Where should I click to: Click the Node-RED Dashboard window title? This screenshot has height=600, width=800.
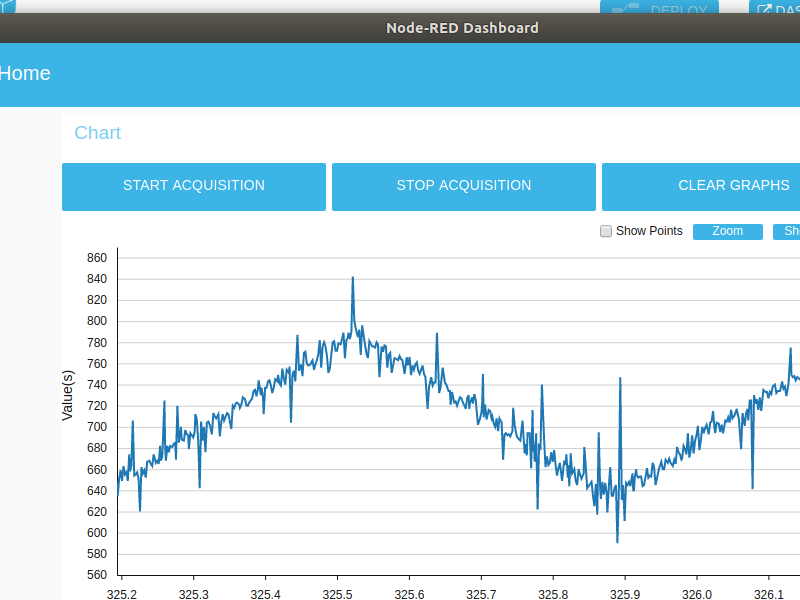[x=462, y=28]
